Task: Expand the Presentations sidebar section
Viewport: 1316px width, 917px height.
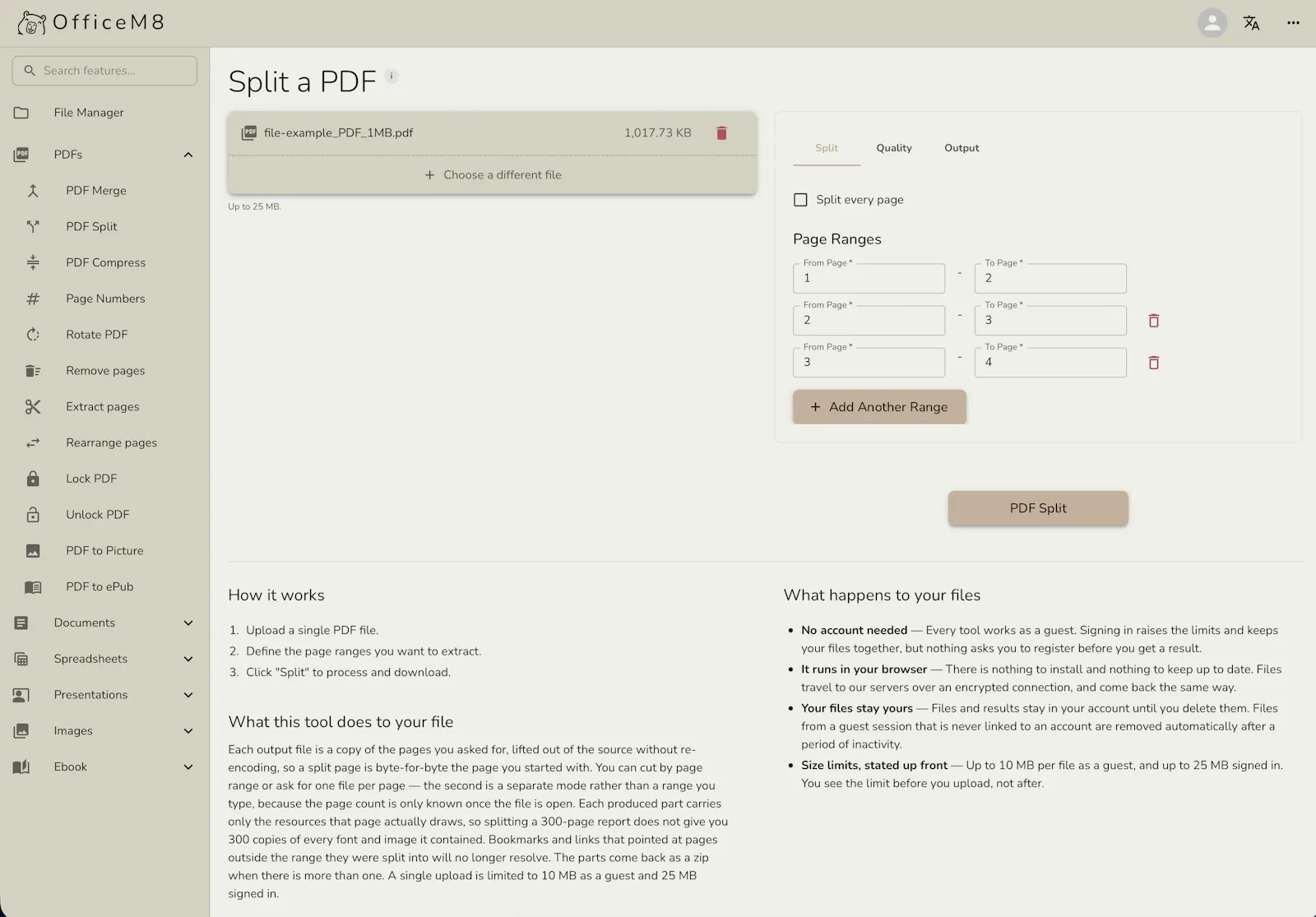Action: pos(104,695)
